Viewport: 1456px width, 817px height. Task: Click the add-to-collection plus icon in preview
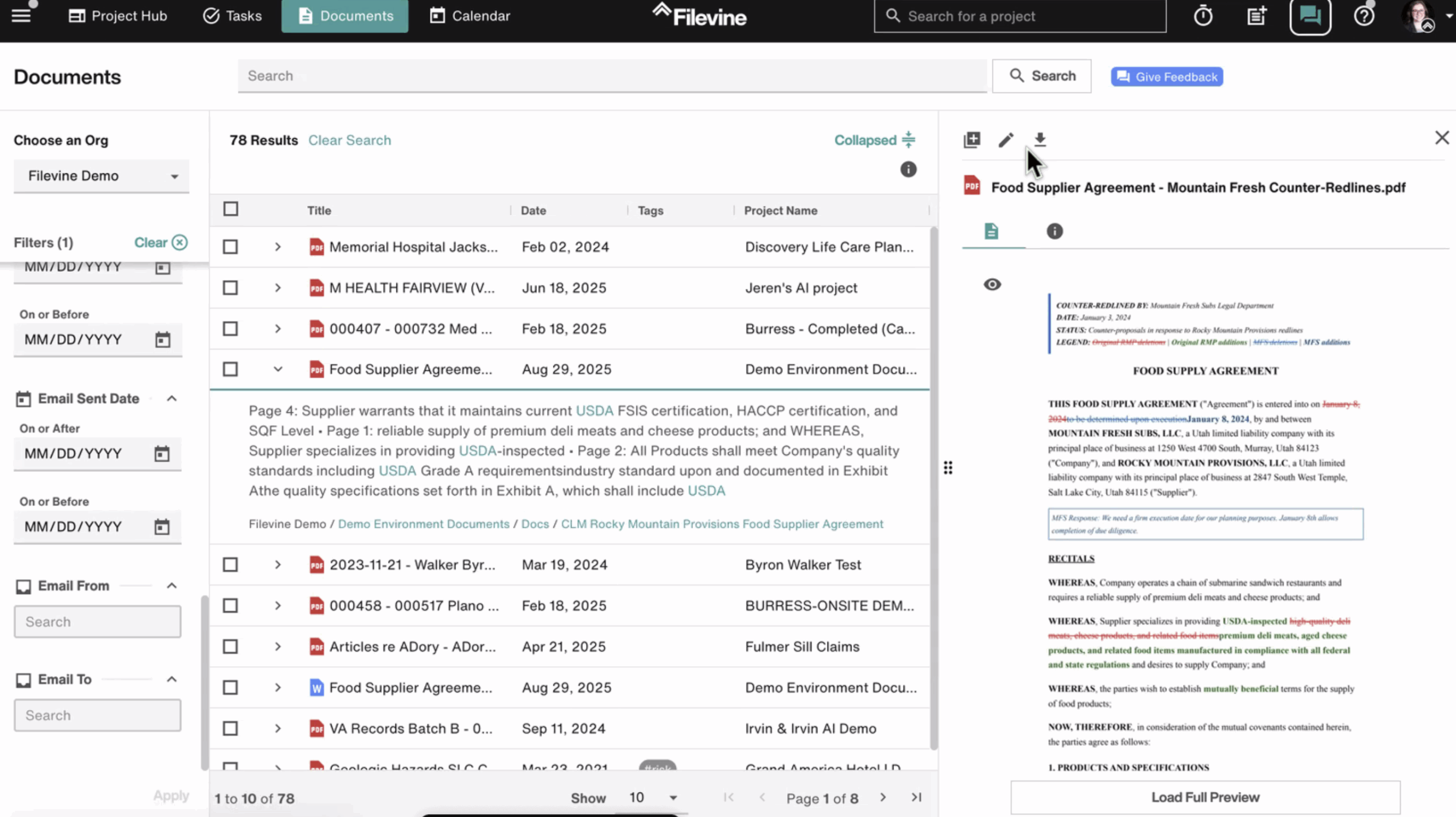click(x=972, y=139)
